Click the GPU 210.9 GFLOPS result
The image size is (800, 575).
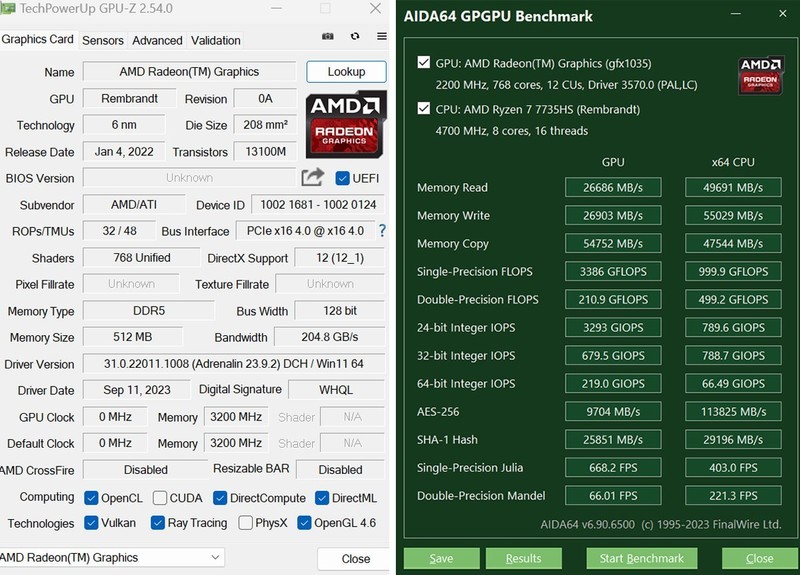coord(613,299)
